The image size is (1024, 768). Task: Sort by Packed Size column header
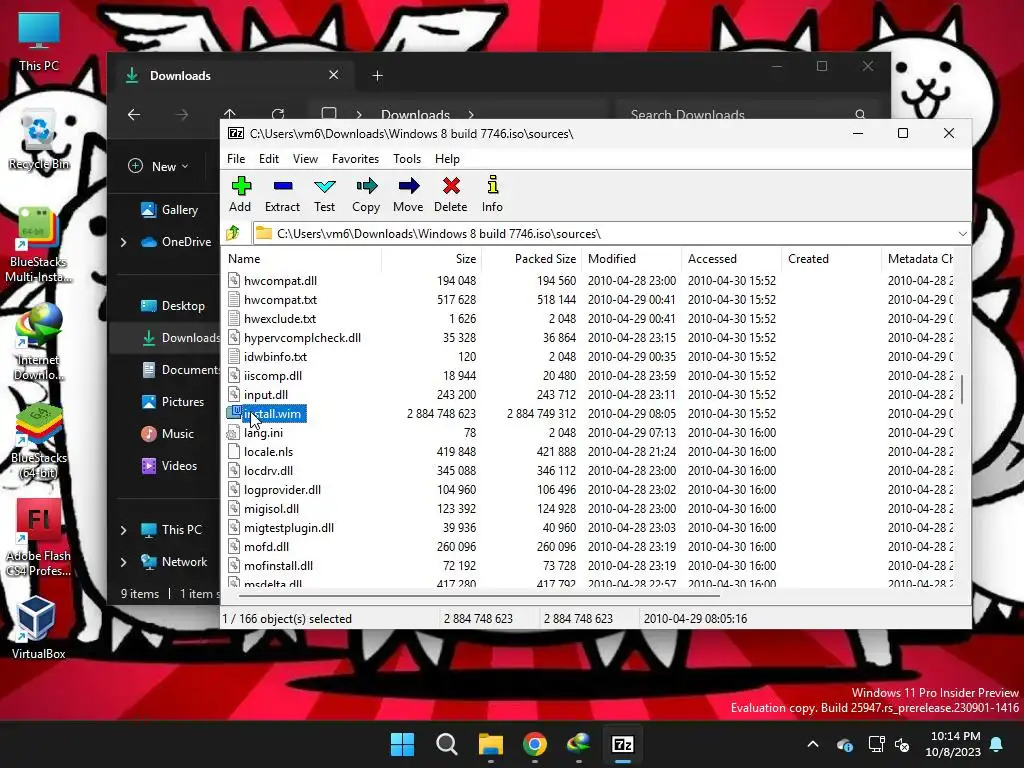[x=532, y=259]
